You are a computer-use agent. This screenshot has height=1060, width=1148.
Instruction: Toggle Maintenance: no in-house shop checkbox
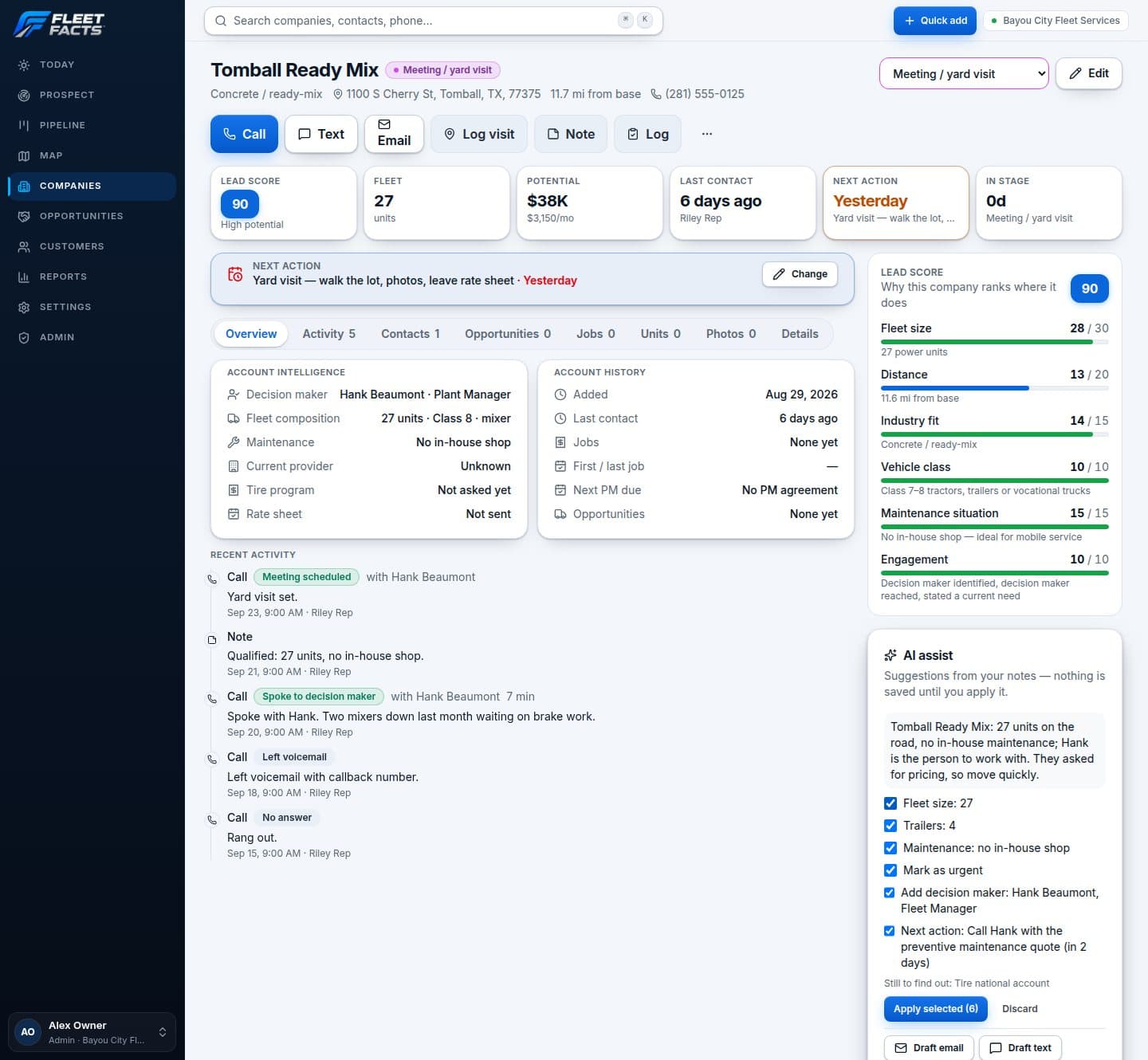[890, 848]
